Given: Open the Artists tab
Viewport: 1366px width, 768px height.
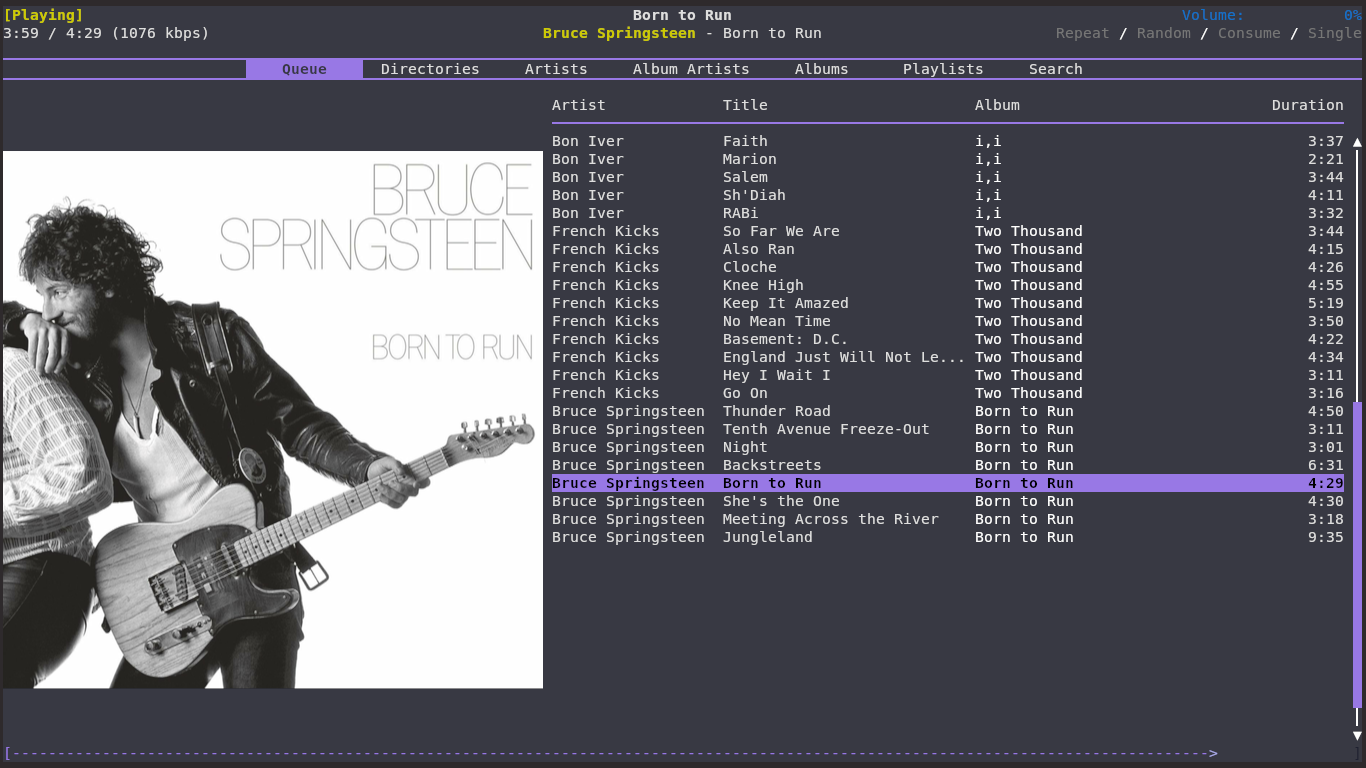Looking at the screenshot, I should [556, 69].
